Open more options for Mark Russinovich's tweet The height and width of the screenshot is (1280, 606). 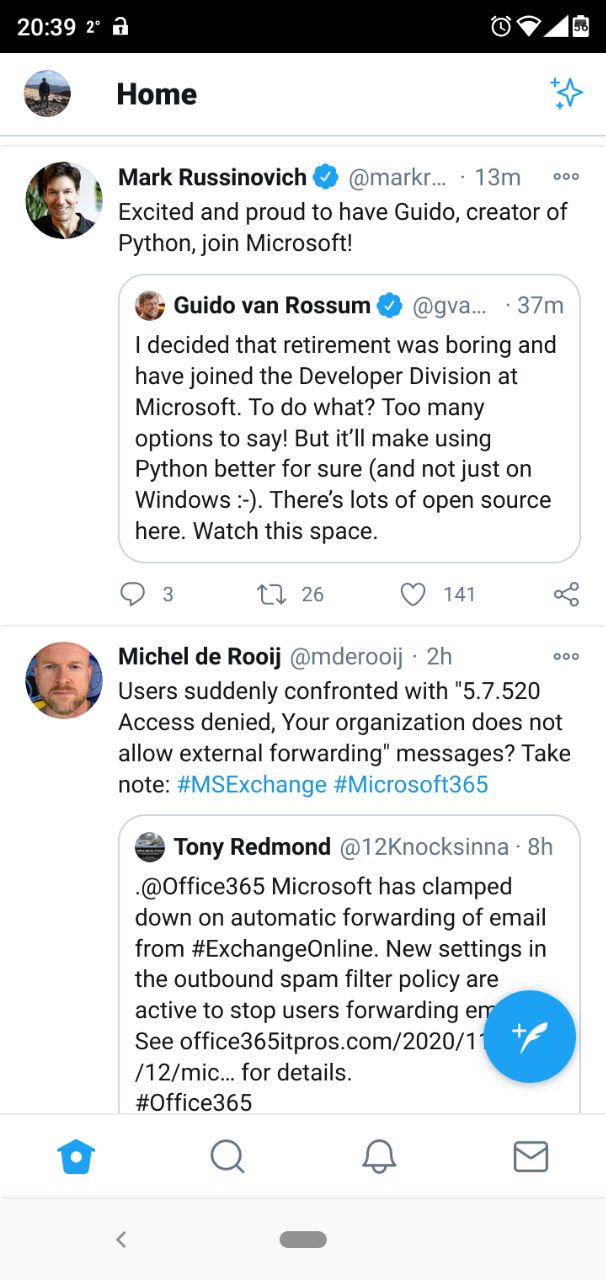pos(566,177)
